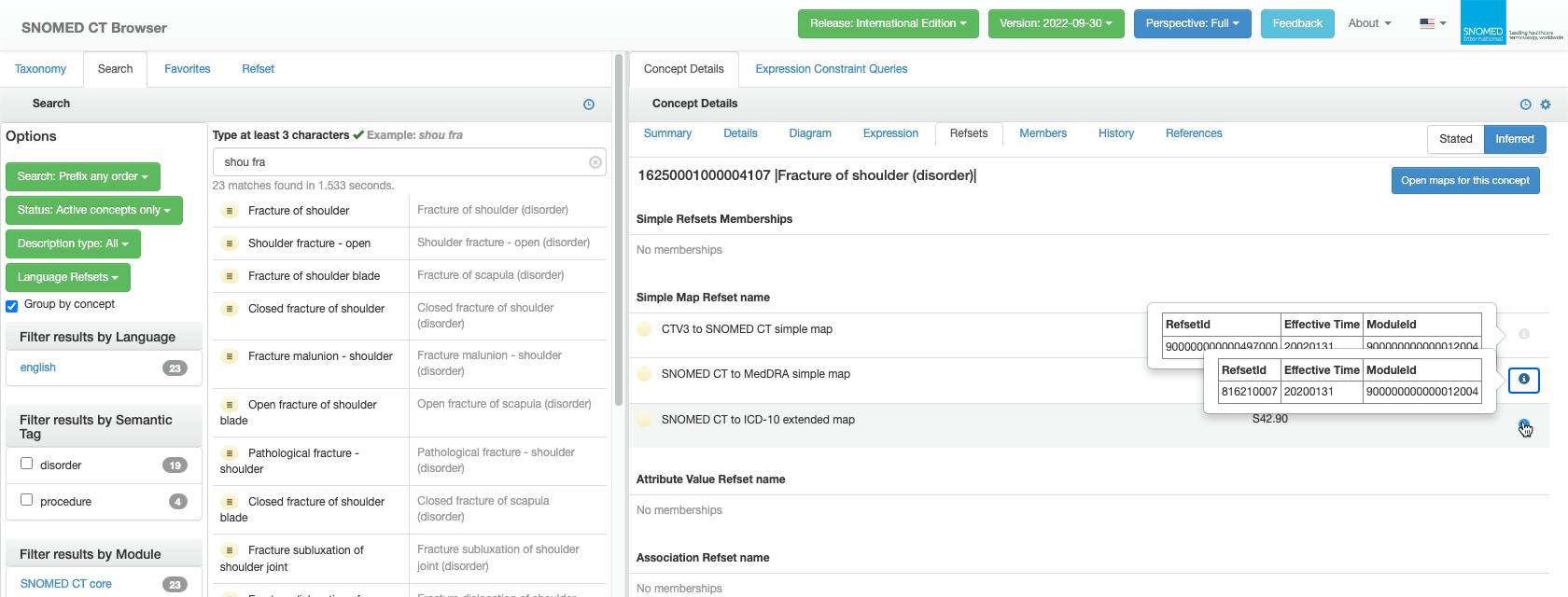Screen dimensions: 1568x597
Task: Click the SNOMED CT Browser title
Action: click(x=94, y=28)
